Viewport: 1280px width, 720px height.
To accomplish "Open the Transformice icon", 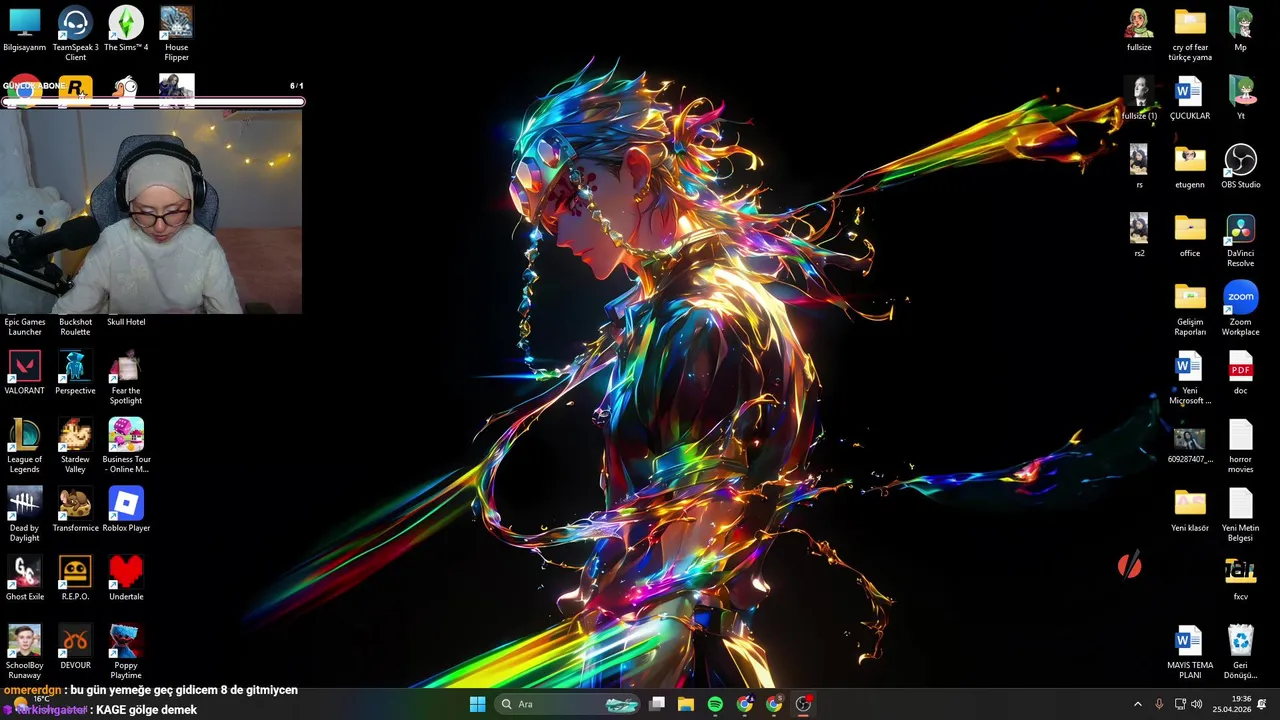I will tap(75, 509).
